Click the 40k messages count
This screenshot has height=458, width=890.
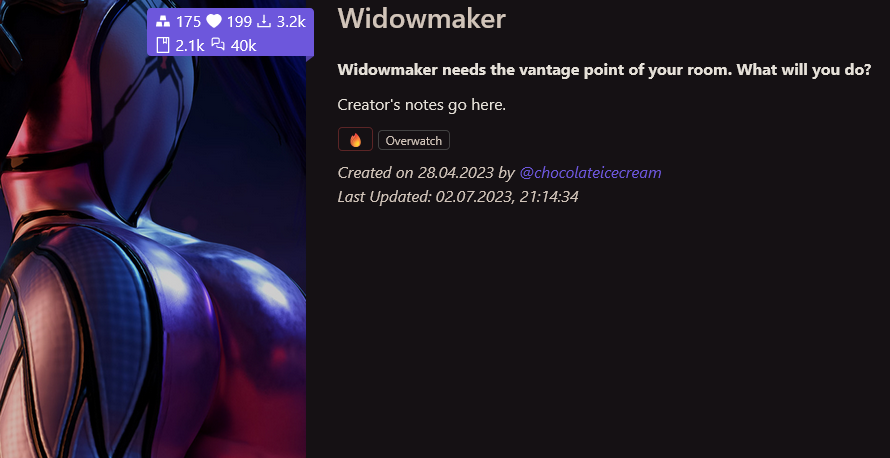(244, 45)
